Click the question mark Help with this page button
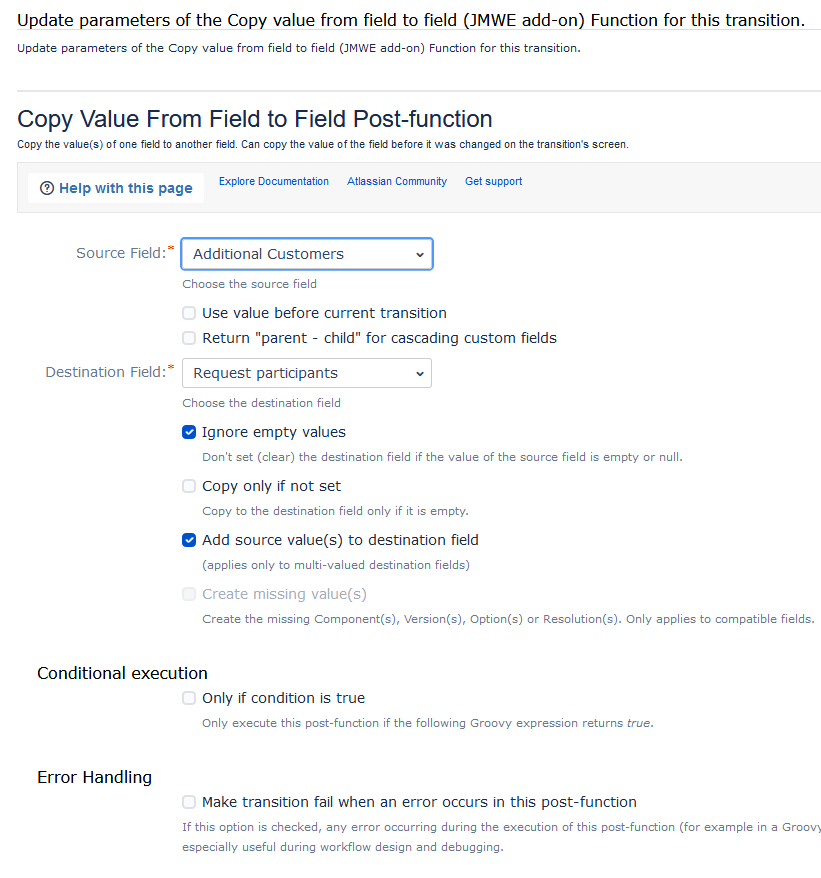Screen dimensions: 821x878 116,188
